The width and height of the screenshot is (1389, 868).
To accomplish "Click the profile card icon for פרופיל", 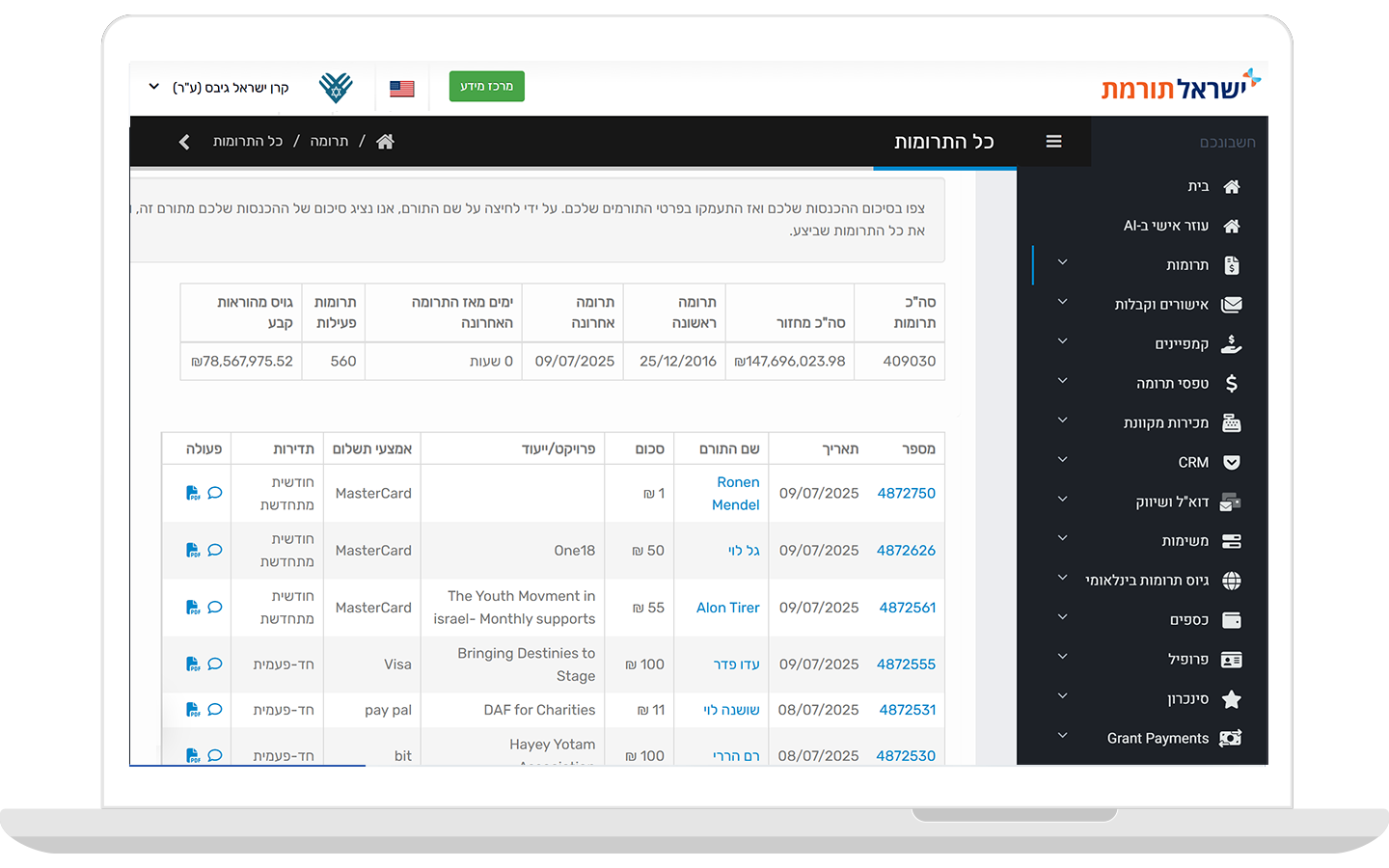I will 1232,660.
